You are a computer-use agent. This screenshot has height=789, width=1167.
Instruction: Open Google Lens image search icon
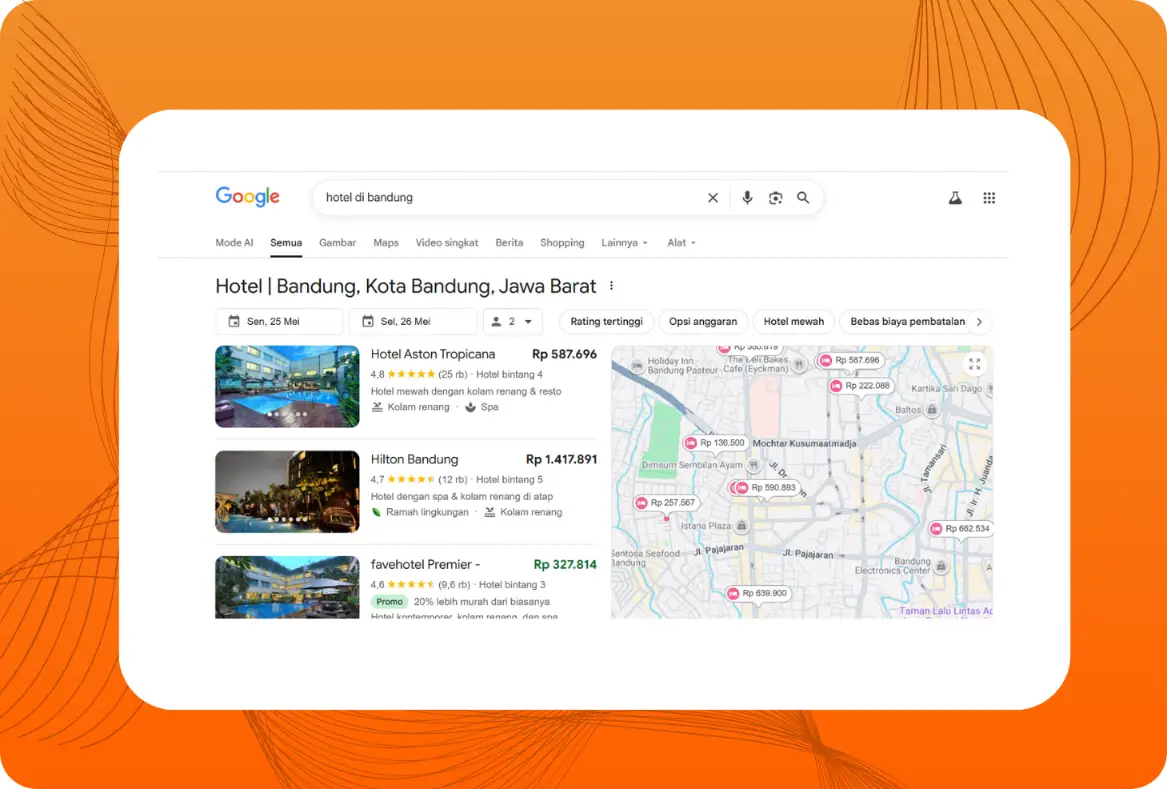pos(776,198)
